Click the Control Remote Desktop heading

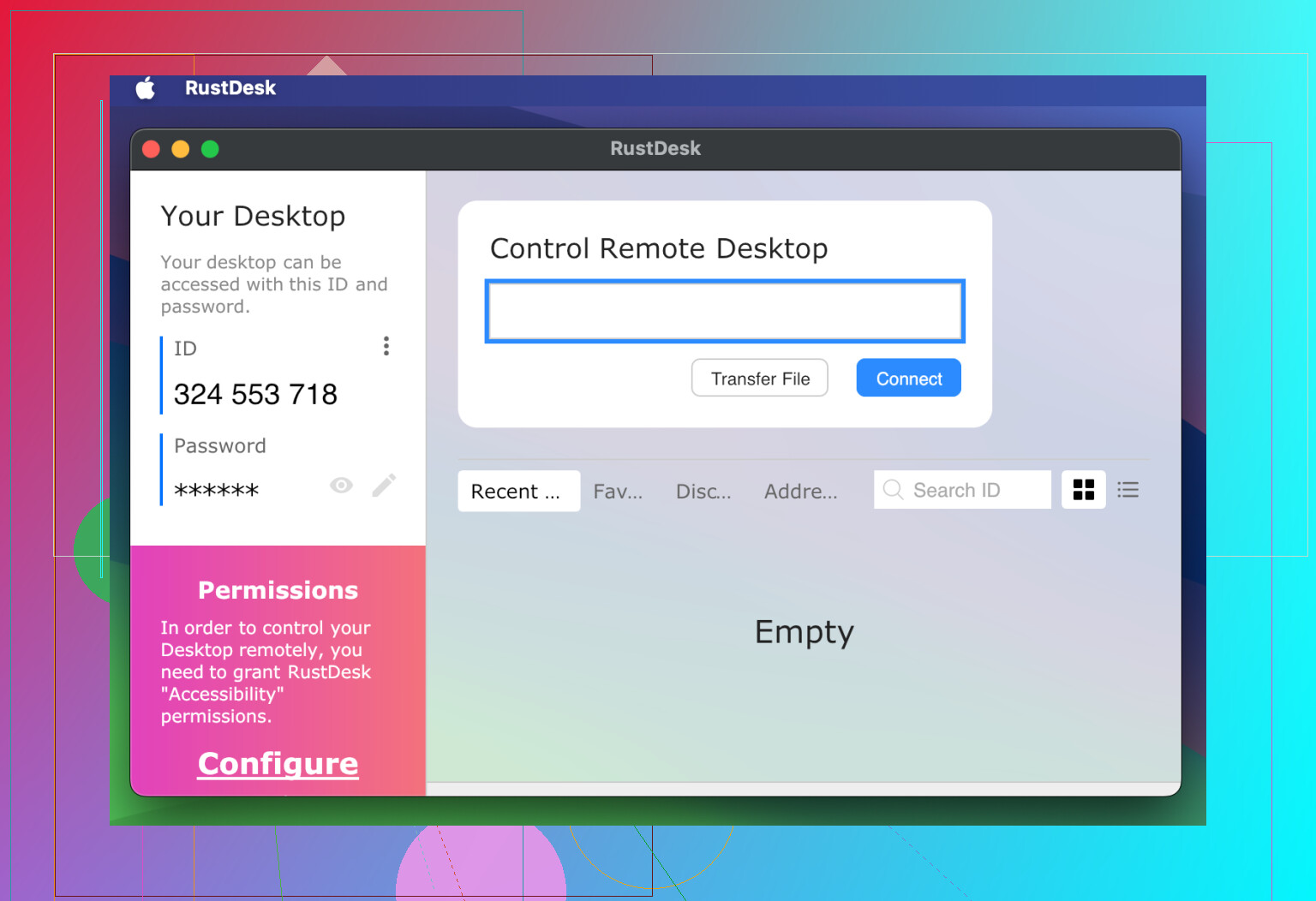click(659, 248)
